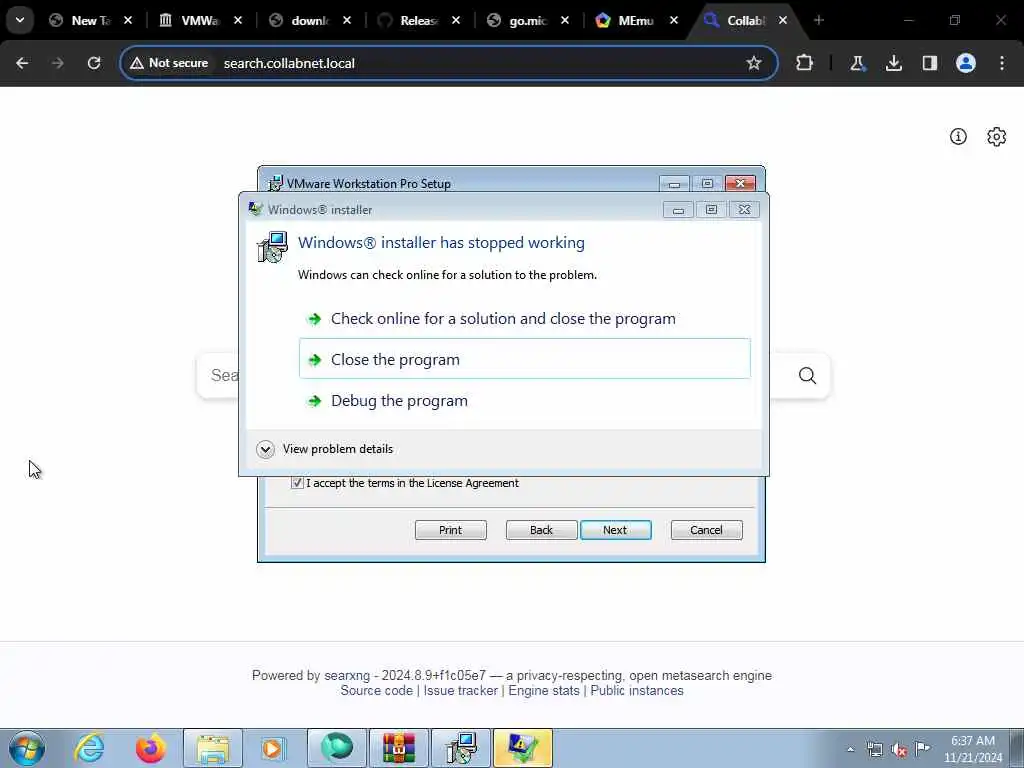Viewport: 1024px width, 768px height.
Task: Open a new browser tab
Action: coord(819,20)
